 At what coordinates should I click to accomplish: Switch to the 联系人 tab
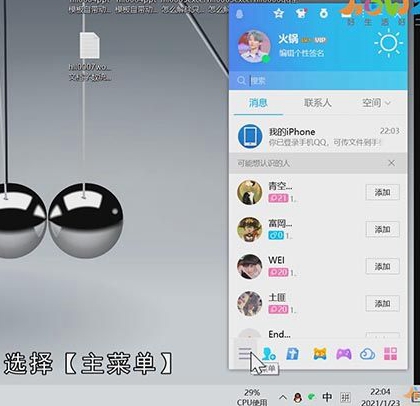pyautogui.click(x=318, y=103)
